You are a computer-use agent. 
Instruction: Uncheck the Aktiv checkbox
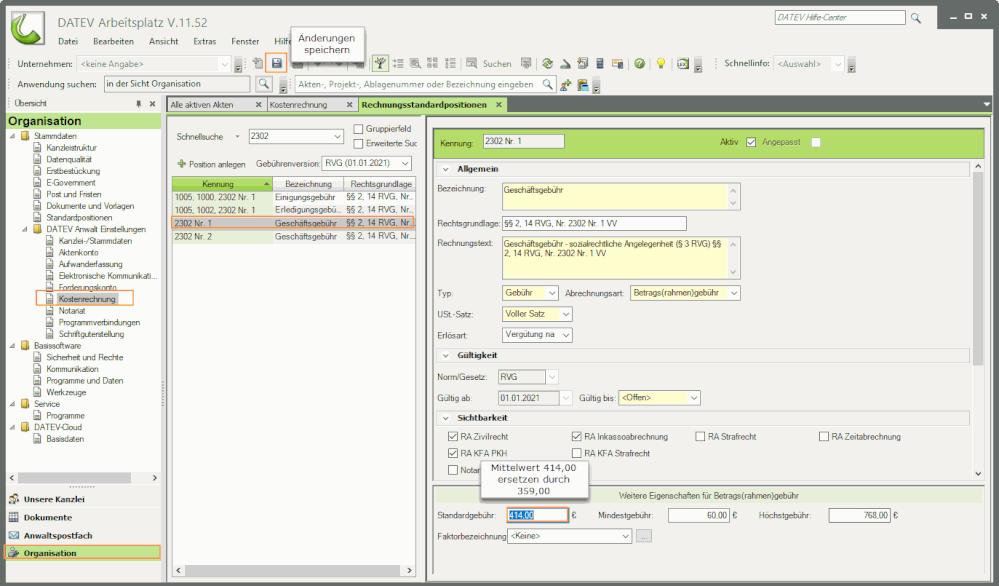pyautogui.click(x=751, y=142)
